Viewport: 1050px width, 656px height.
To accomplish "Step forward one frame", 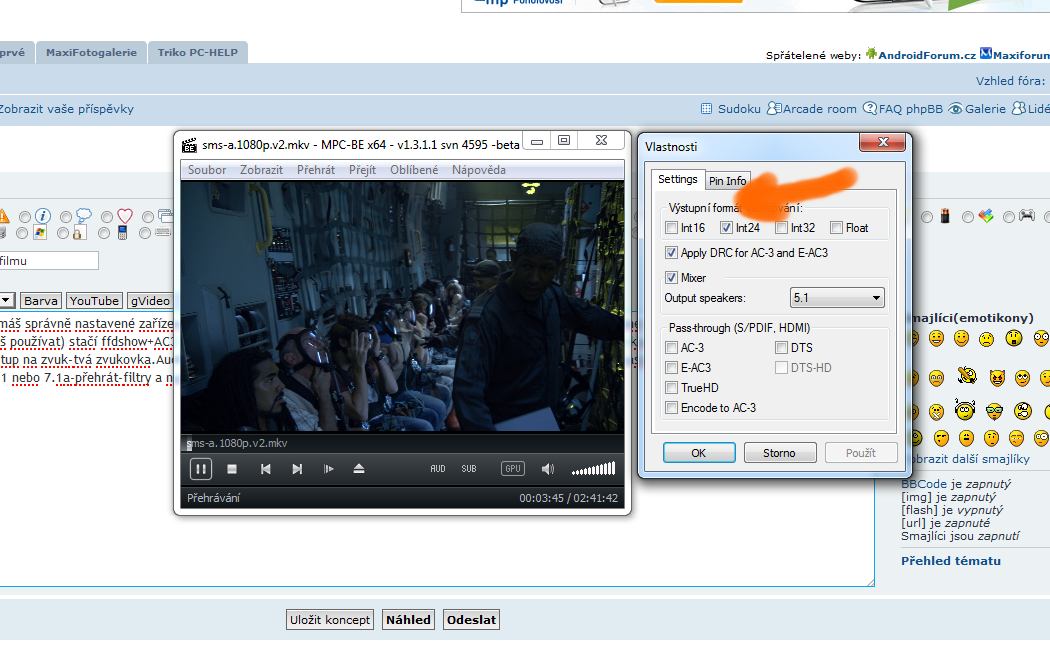I will tap(328, 469).
